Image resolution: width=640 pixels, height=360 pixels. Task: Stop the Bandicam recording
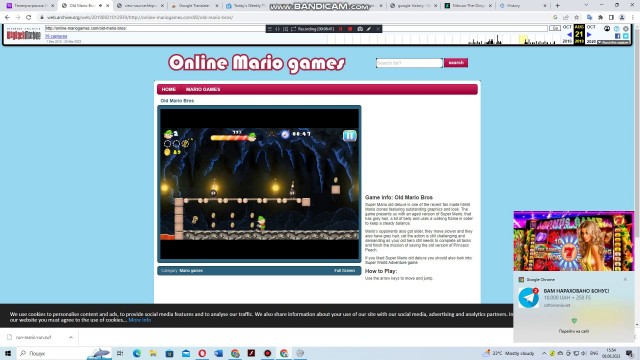(350, 29)
